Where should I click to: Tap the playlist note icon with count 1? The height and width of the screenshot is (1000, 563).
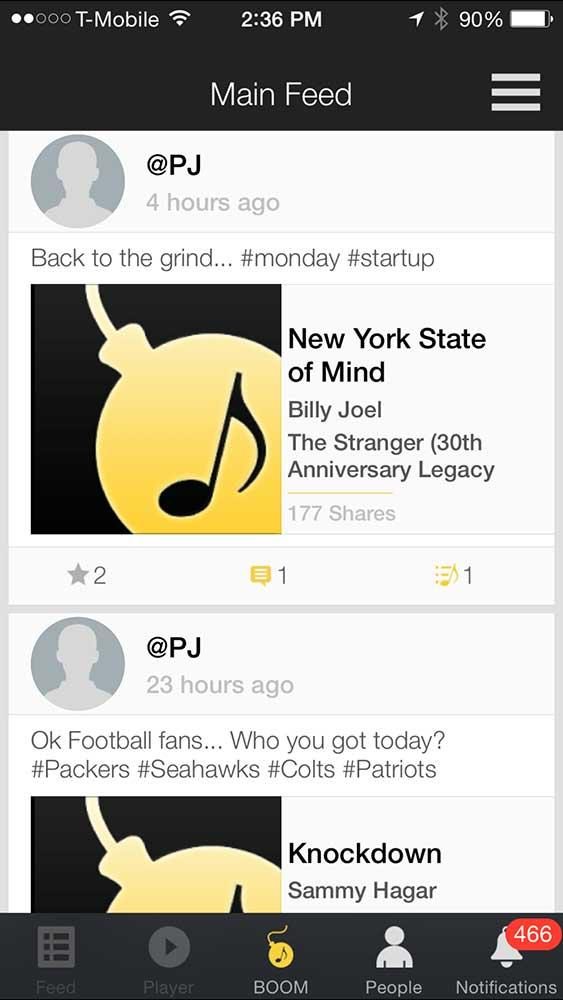coord(445,576)
